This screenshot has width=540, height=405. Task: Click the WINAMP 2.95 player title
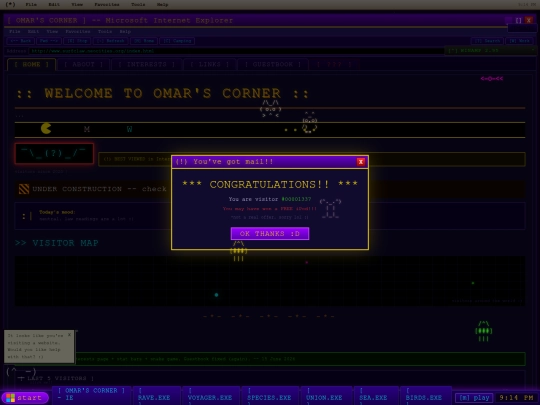(473, 51)
